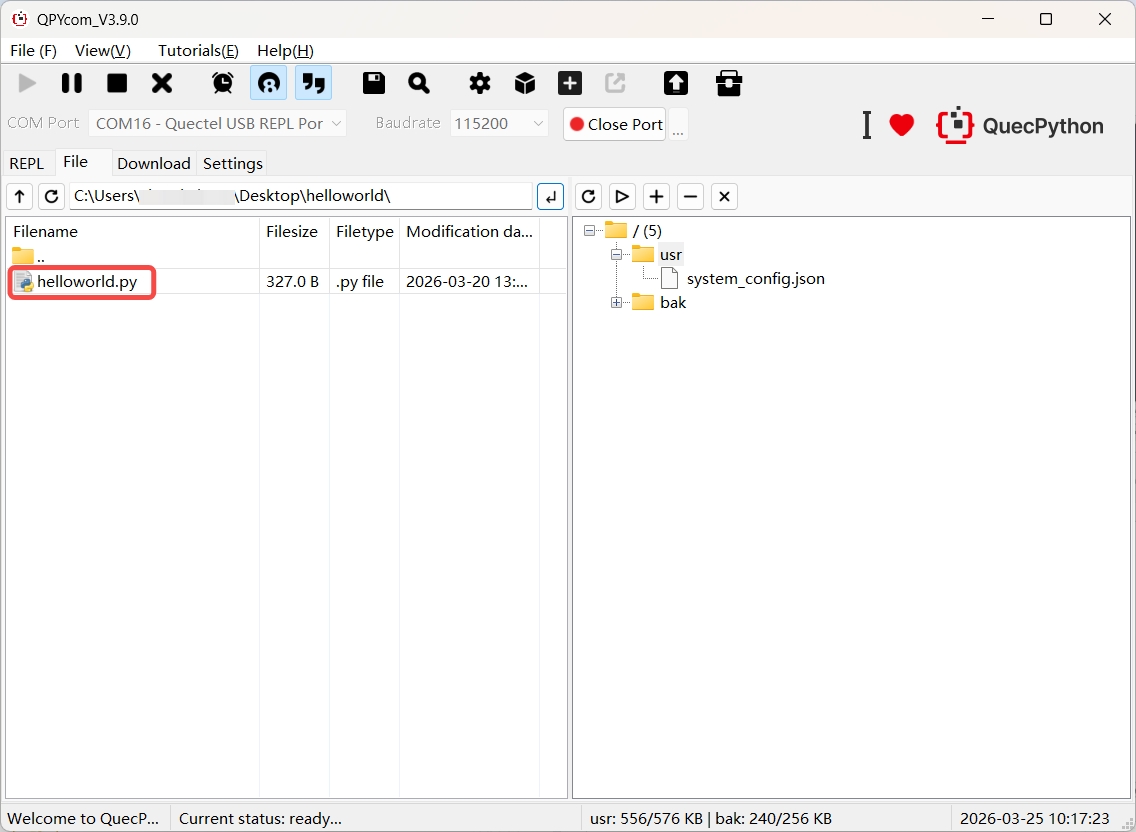Click the magnifying glass search icon
1136x832 pixels.
419,83
